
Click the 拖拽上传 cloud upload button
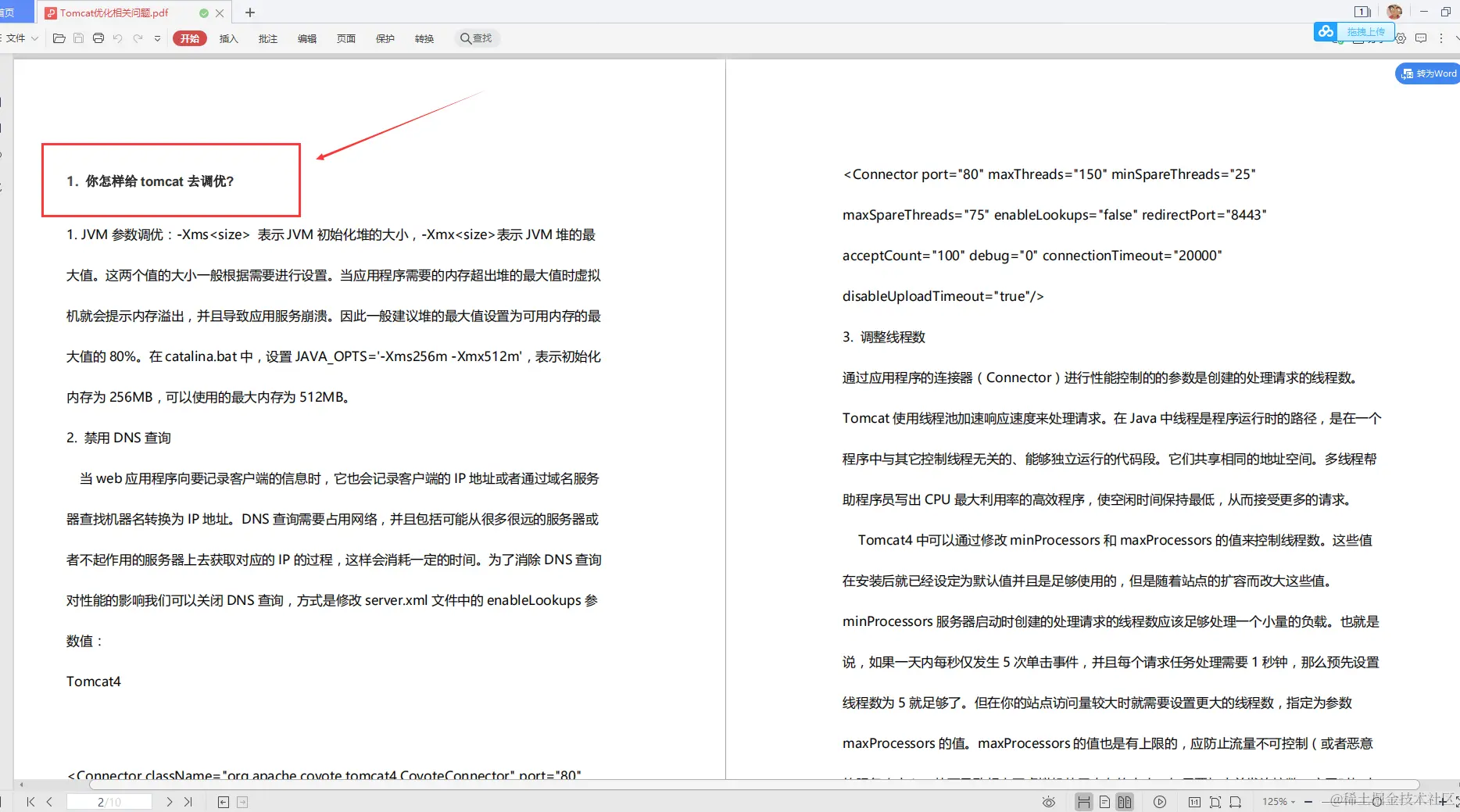[x=1354, y=32]
